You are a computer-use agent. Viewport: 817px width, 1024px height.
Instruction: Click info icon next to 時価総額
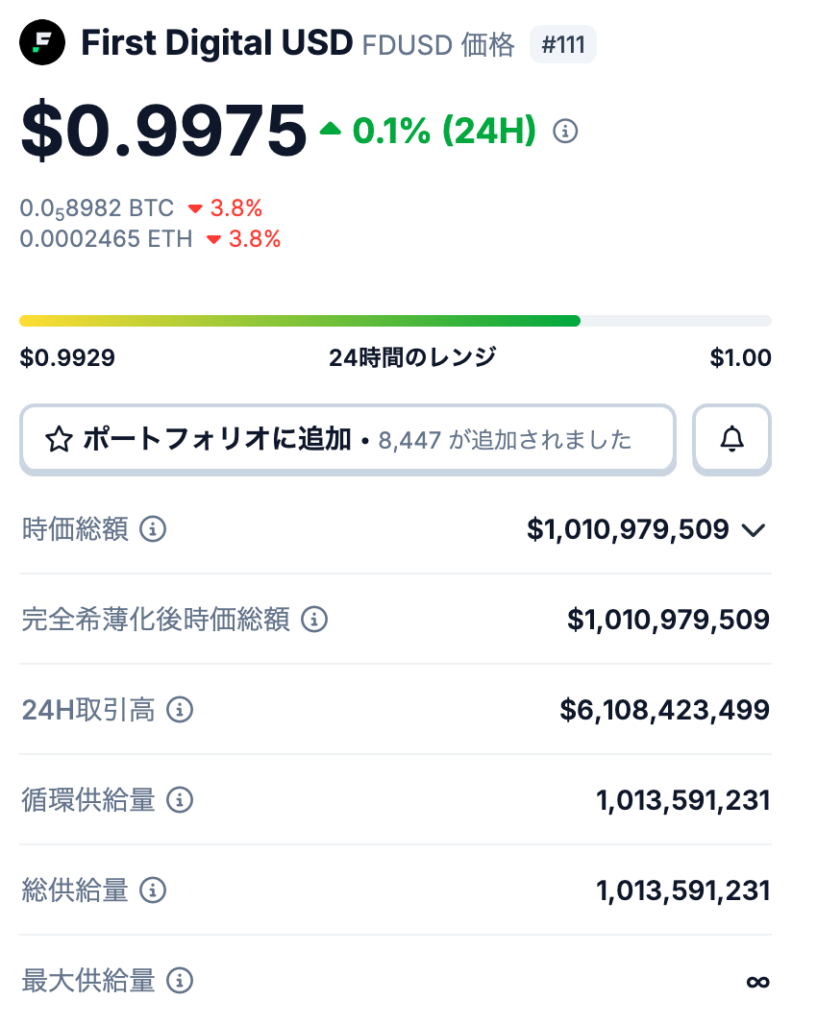pos(152,530)
